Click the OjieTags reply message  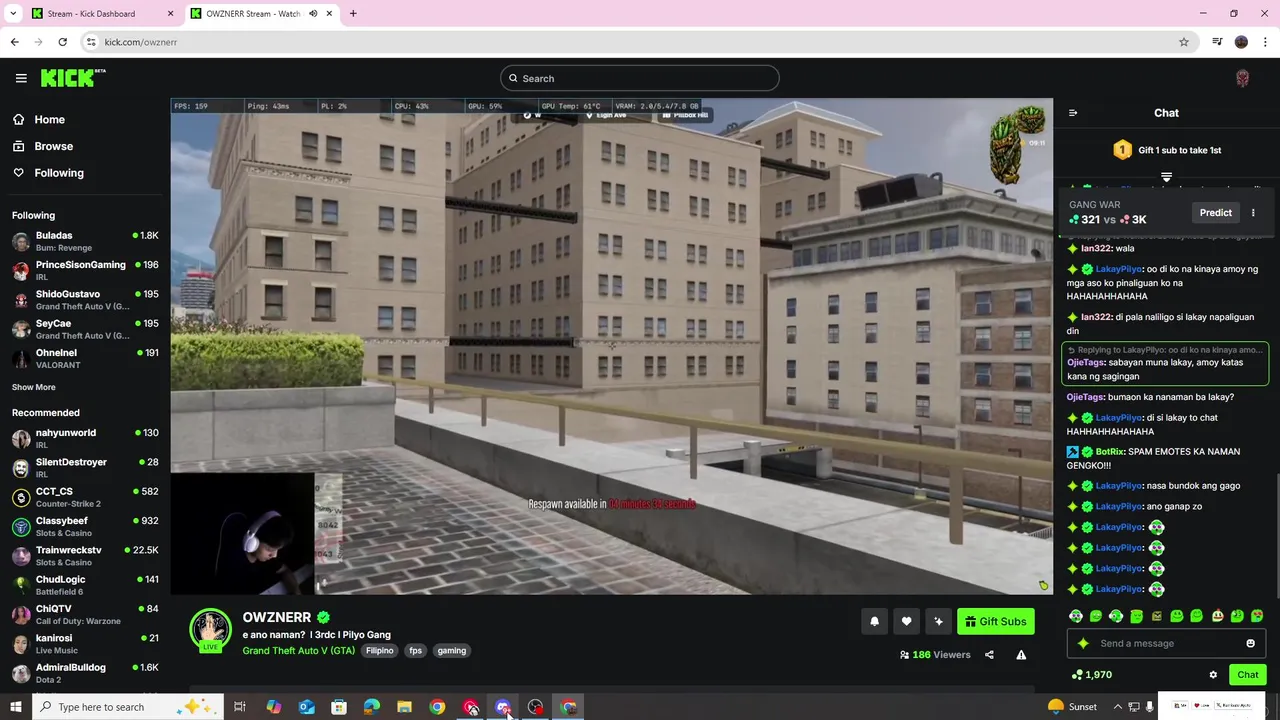click(x=1165, y=364)
